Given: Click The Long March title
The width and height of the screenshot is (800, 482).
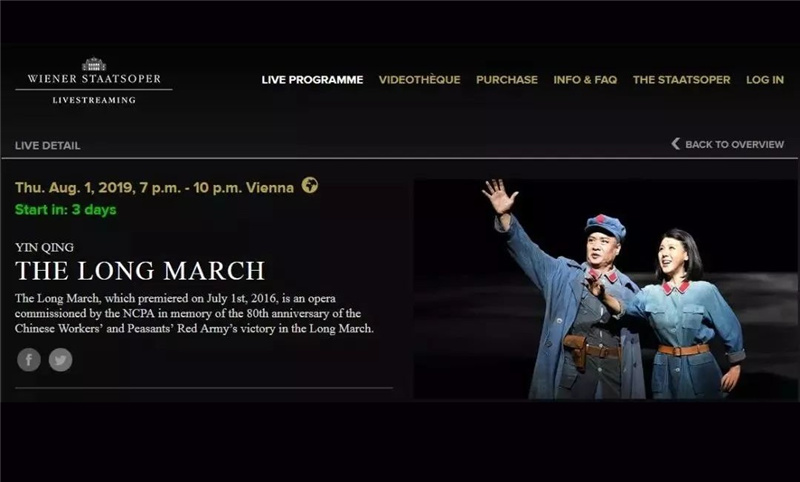Looking at the screenshot, I should pos(140,270).
